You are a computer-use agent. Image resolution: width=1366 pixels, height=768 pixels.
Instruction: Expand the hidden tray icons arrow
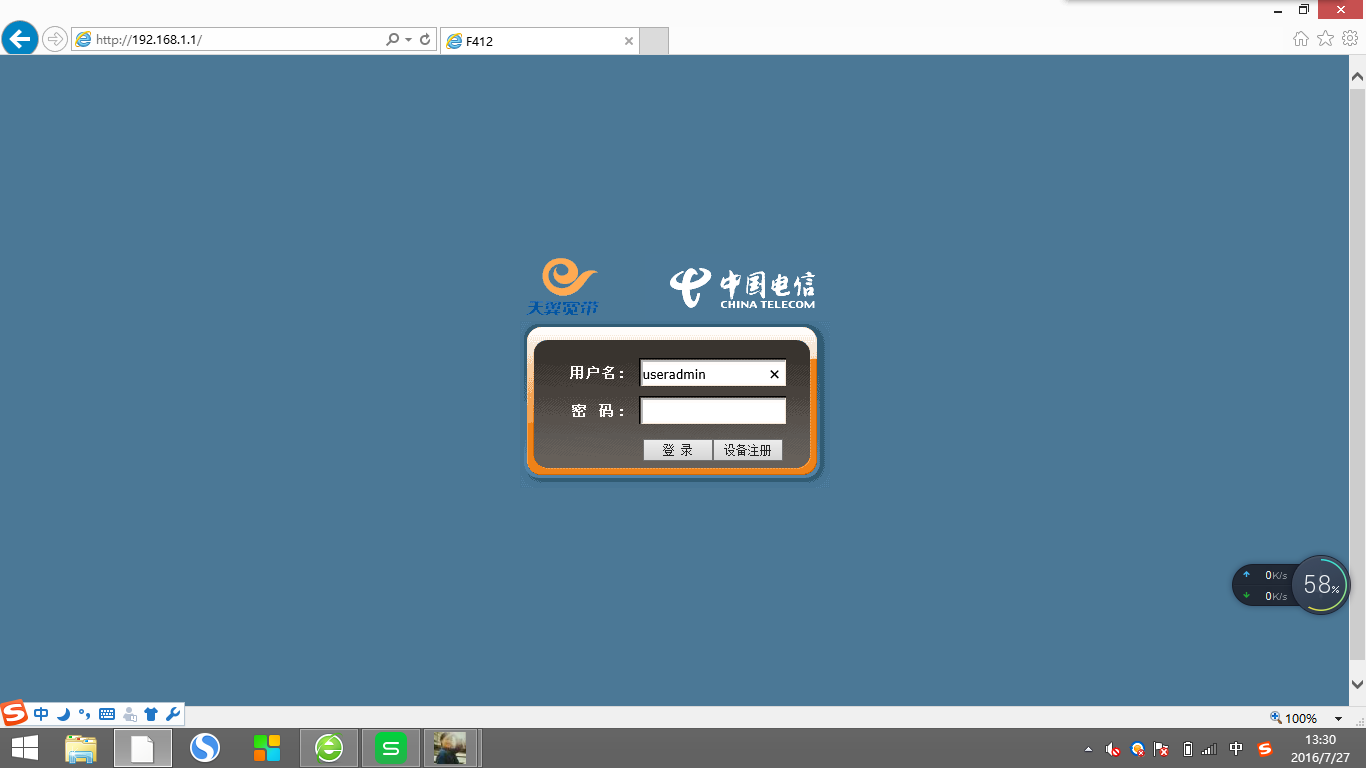coord(1088,749)
